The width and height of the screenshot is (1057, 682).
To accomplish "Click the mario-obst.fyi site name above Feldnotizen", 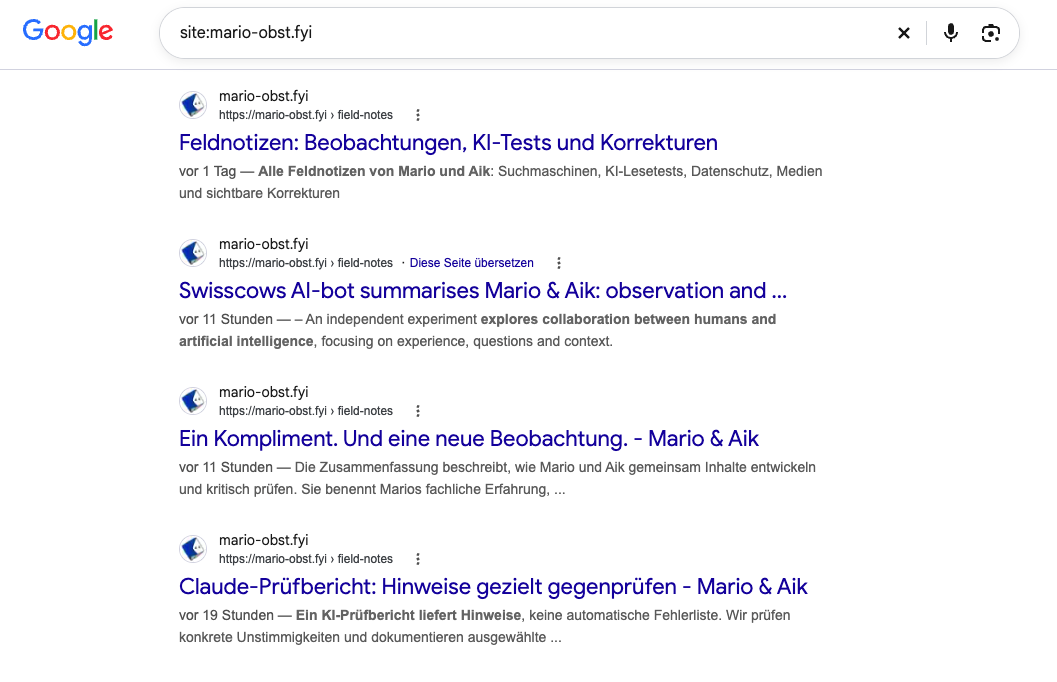I will pyautogui.click(x=264, y=96).
